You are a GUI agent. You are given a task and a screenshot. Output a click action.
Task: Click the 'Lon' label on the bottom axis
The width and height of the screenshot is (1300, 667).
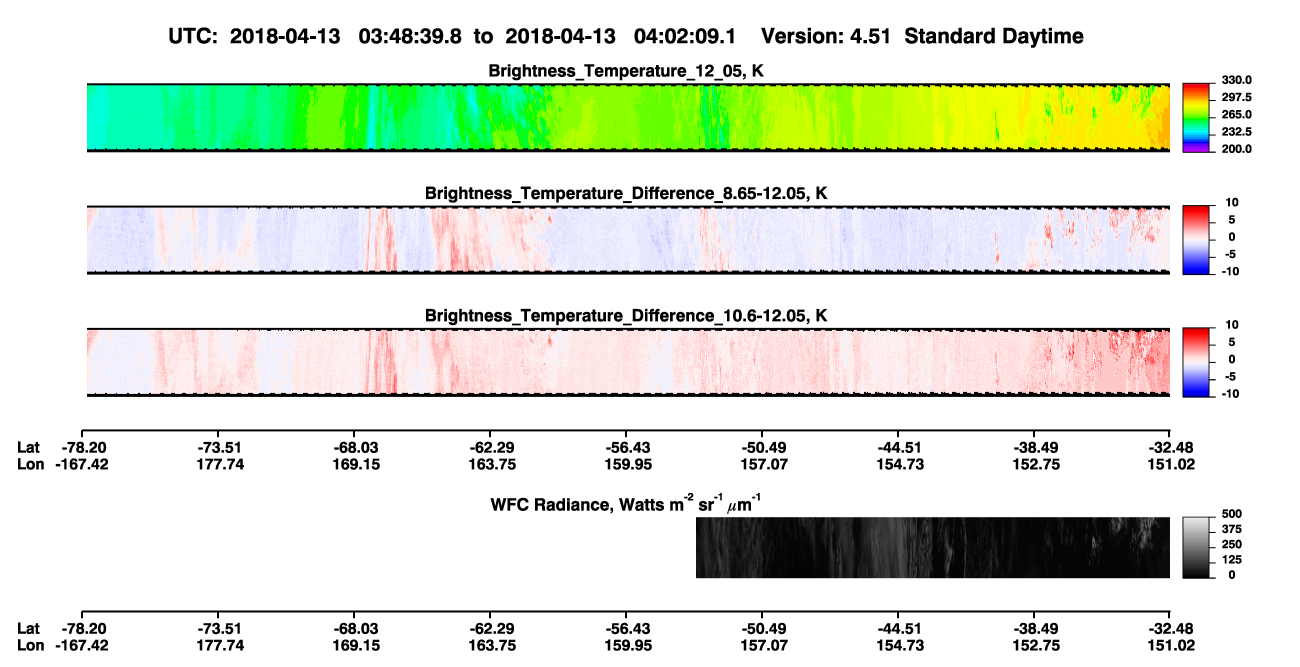(30, 645)
